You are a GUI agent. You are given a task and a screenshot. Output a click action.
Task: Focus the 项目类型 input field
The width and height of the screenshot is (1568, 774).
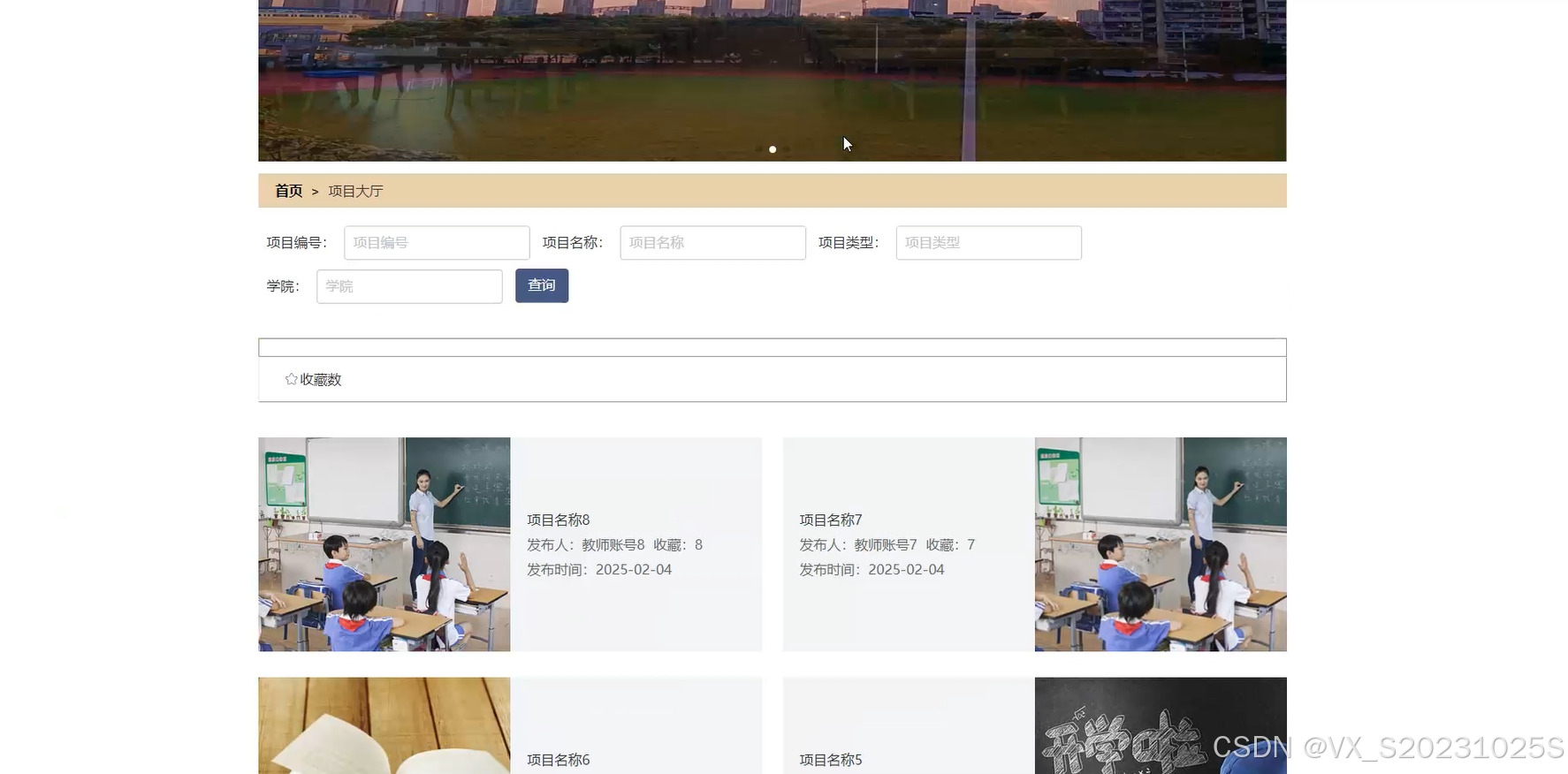[x=988, y=243]
